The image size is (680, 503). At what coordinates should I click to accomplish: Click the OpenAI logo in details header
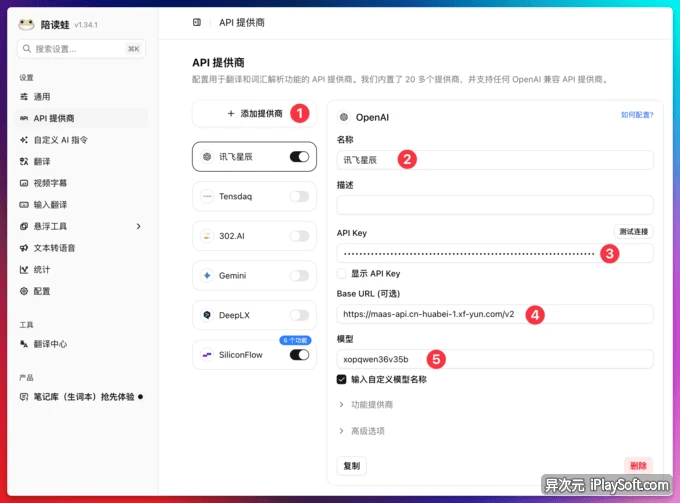coord(344,117)
